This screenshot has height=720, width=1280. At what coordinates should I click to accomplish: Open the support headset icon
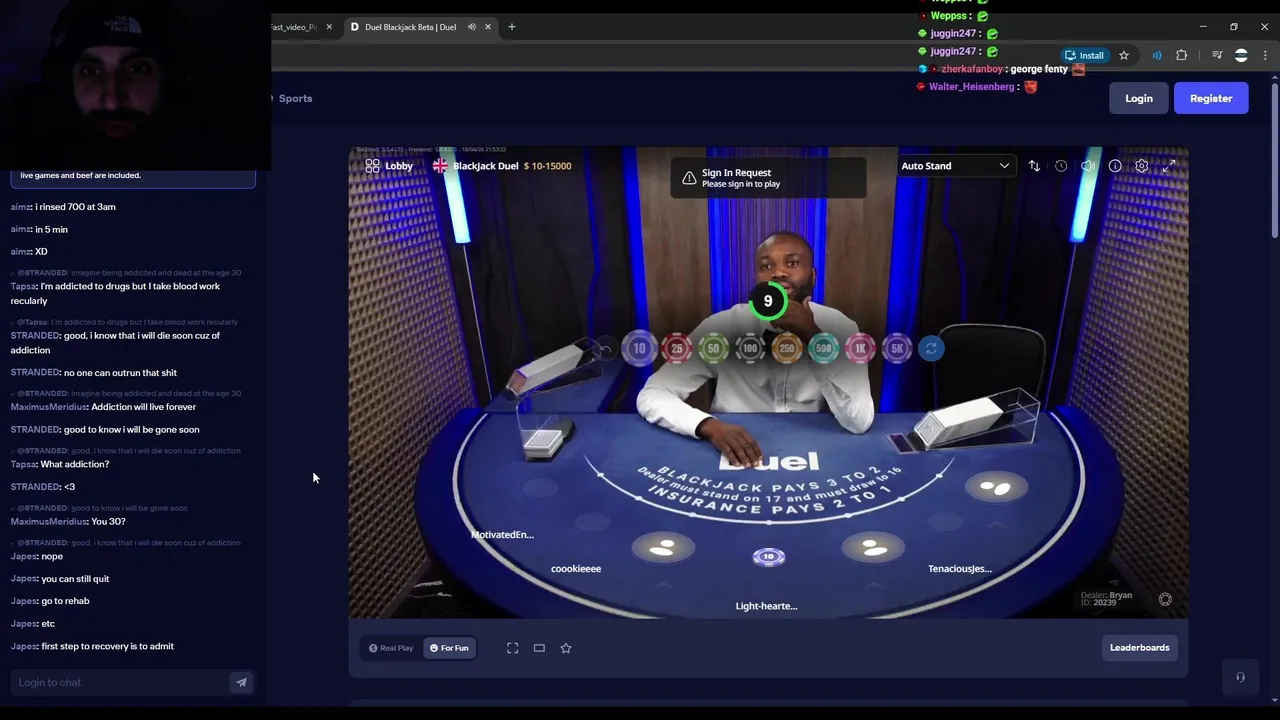pos(1240,677)
